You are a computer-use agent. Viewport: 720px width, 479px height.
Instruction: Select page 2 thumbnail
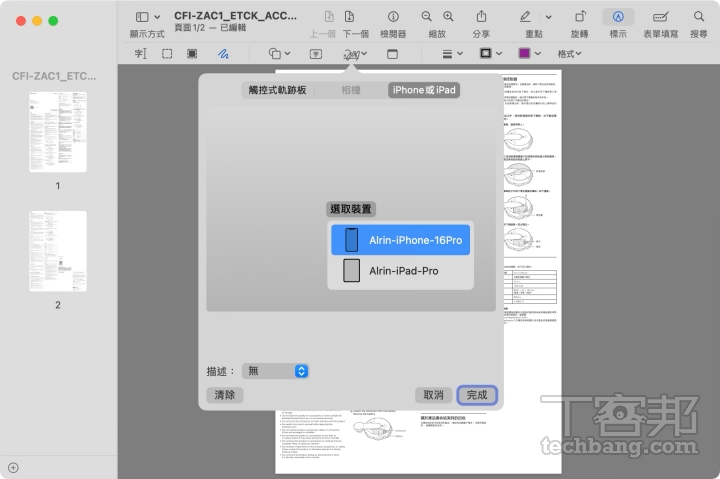click(58, 251)
